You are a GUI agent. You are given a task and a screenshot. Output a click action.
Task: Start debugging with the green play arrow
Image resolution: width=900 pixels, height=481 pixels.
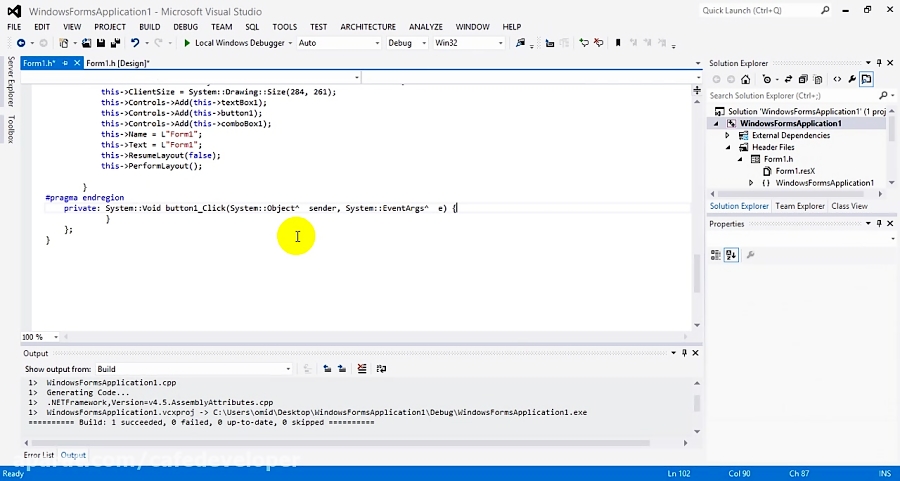coord(187,43)
